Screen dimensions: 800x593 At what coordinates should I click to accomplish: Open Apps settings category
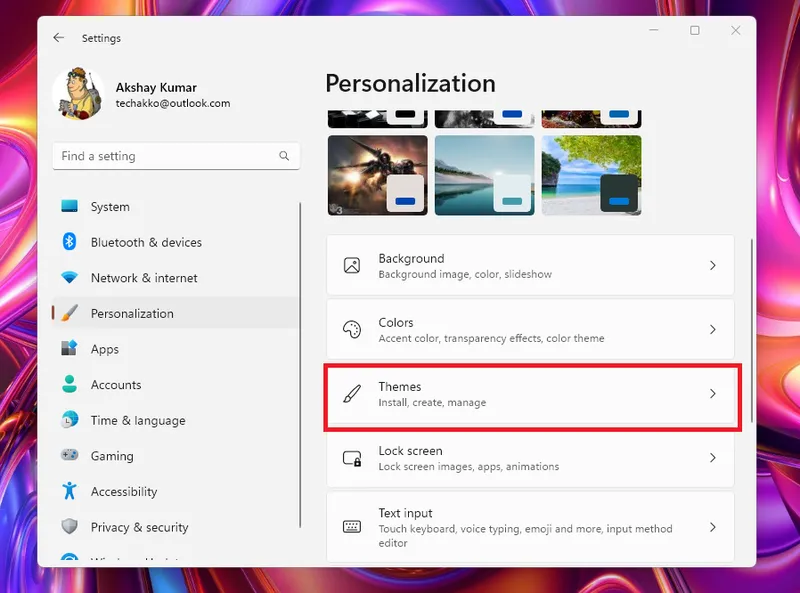click(x=176, y=349)
